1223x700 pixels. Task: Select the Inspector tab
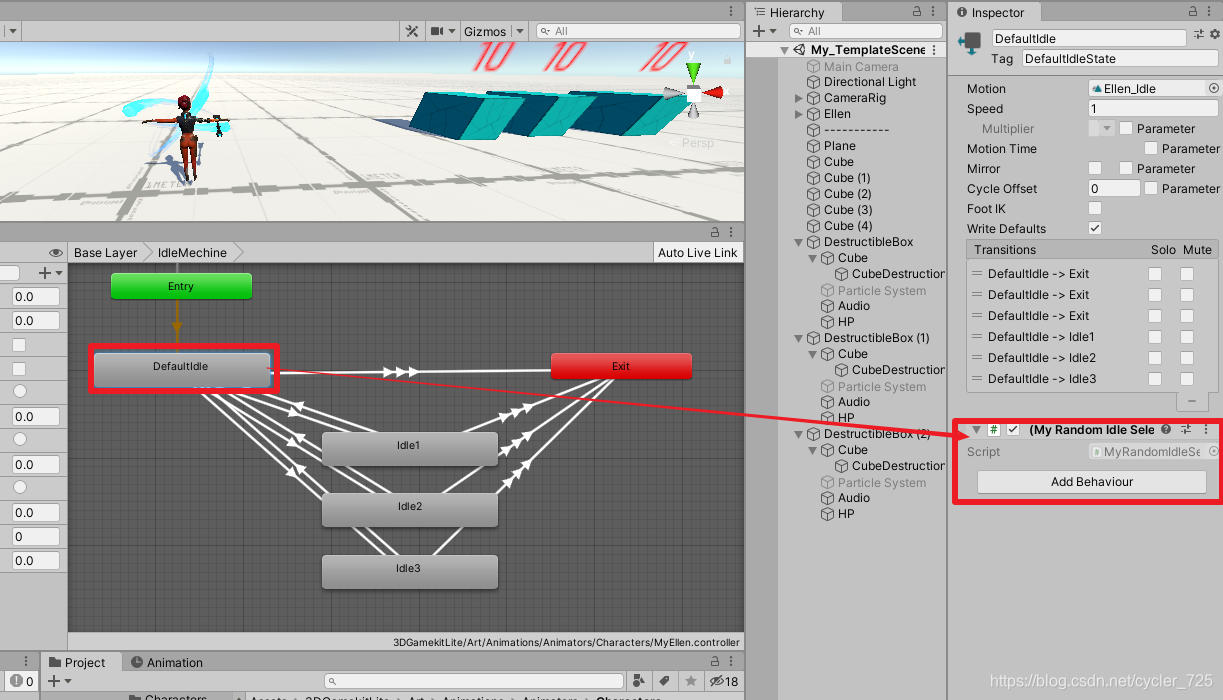(991, 12)
